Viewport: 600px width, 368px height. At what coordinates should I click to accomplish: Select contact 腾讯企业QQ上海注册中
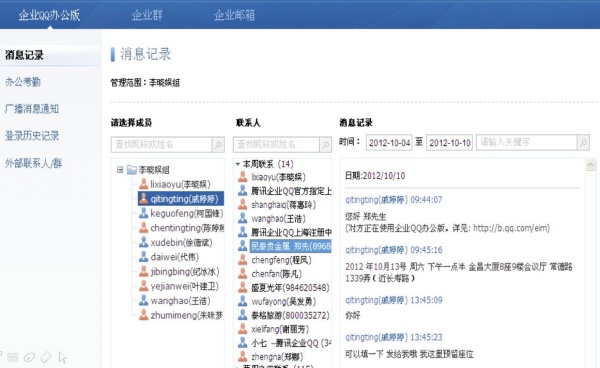(x=291, y=232)
